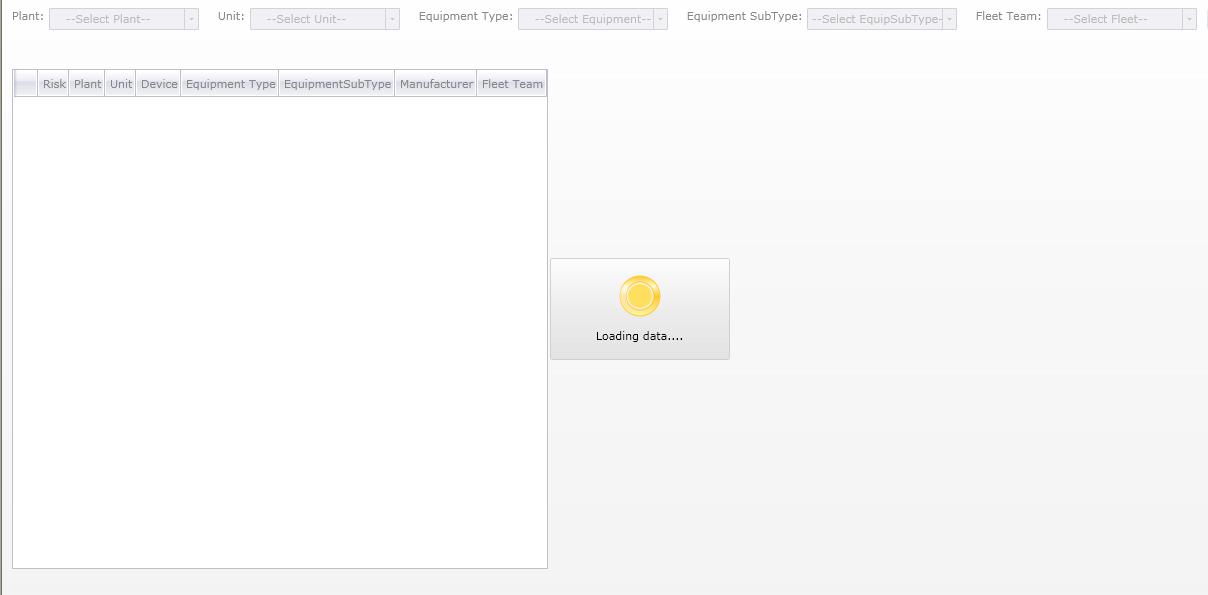Open the Equipment SubType dropdown
1208x595 pixels.
pyautogui.click(x=881, y=19)
